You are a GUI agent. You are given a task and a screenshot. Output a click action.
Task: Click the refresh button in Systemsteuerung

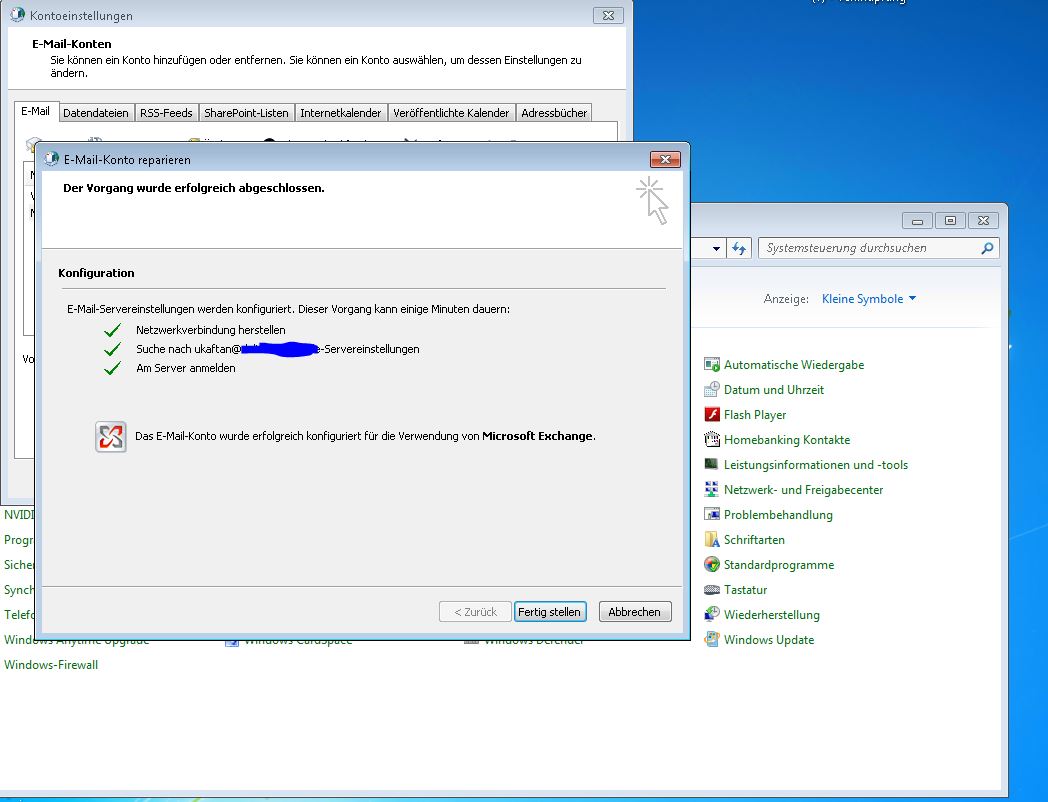739,248
